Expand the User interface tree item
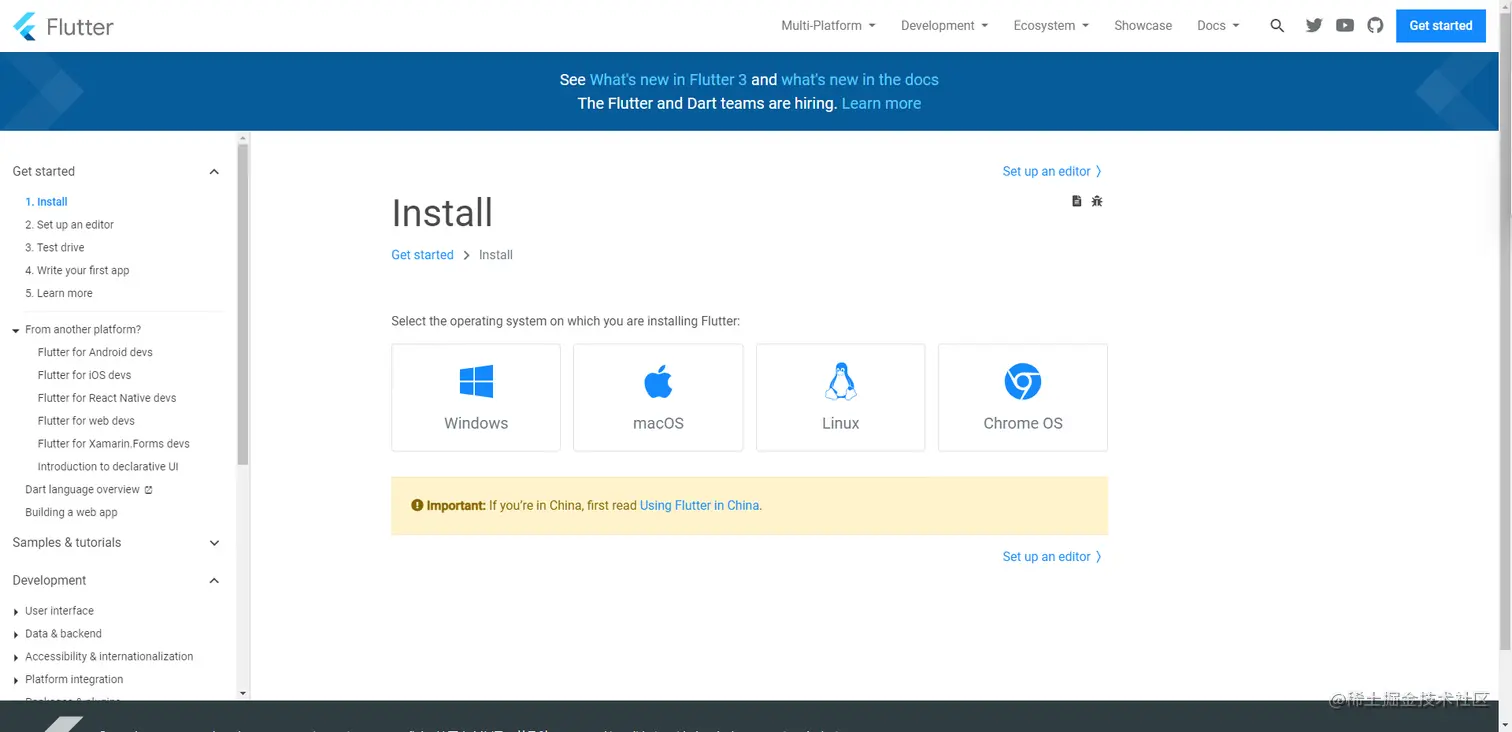The height and width of the screenshot is (732, 1512). 16,612
